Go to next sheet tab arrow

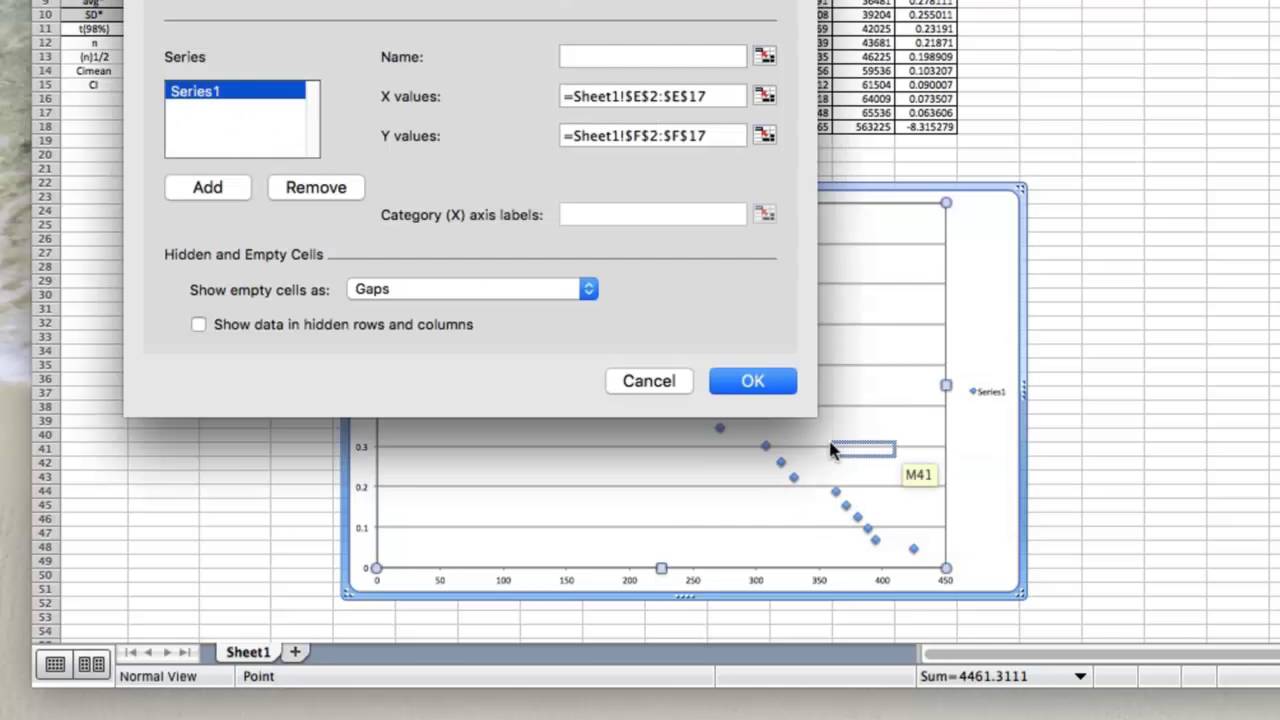pos(166,652)
